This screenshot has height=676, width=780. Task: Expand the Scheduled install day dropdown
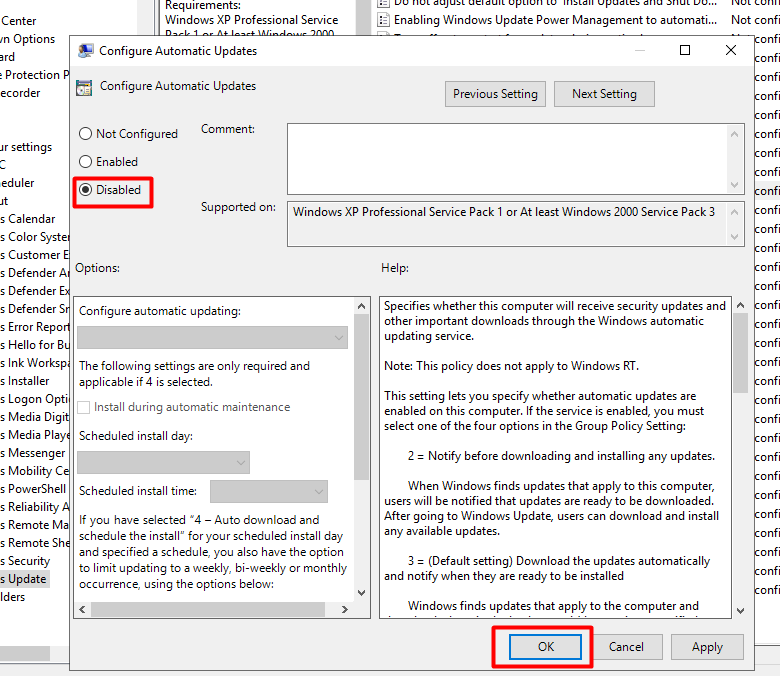[x=163, y=462]
